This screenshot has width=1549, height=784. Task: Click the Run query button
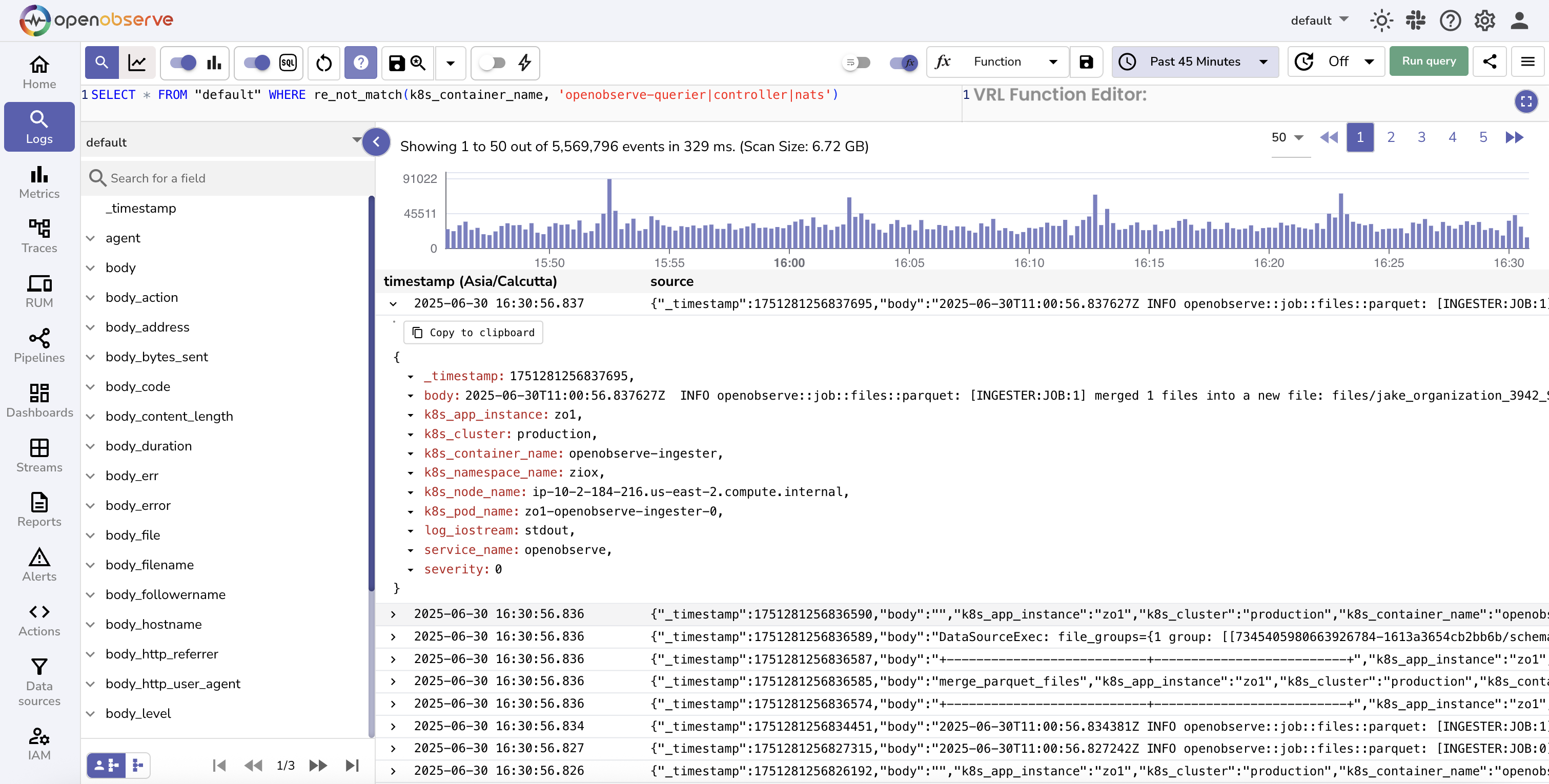pyautogui.click(x=1428, y=61)
